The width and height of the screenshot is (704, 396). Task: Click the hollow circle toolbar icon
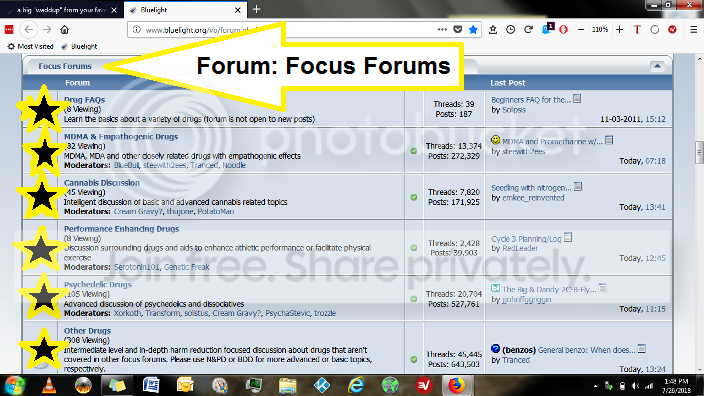click(x=655, y=30)
